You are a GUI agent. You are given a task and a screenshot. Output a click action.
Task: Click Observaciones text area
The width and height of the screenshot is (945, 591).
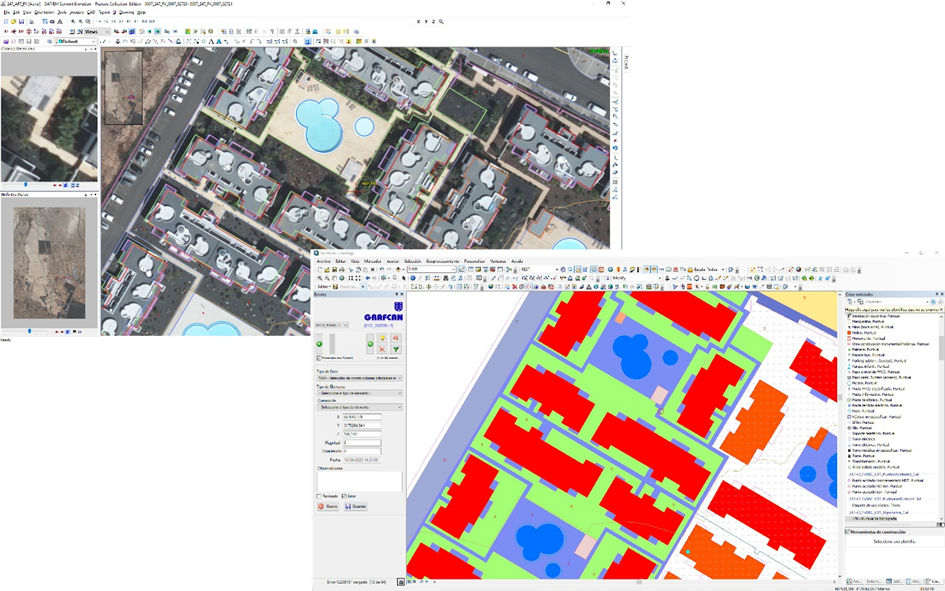360,481
